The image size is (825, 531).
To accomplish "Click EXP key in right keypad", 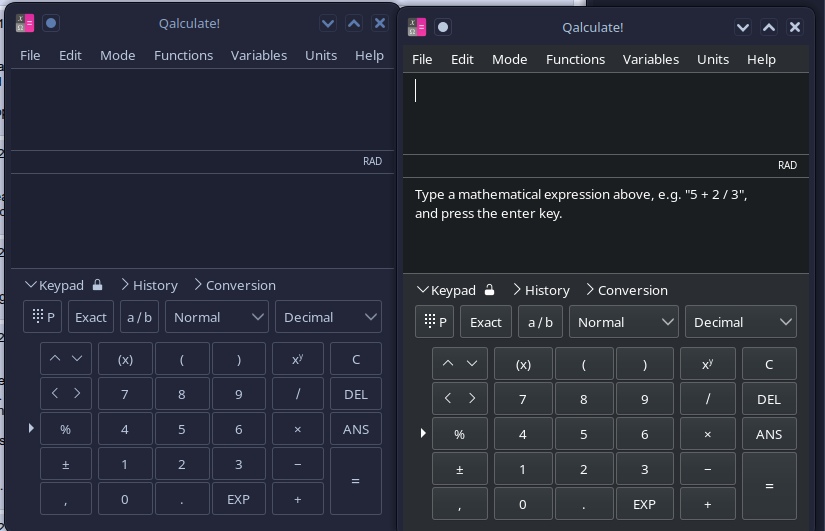I will [x=645, y=504].
